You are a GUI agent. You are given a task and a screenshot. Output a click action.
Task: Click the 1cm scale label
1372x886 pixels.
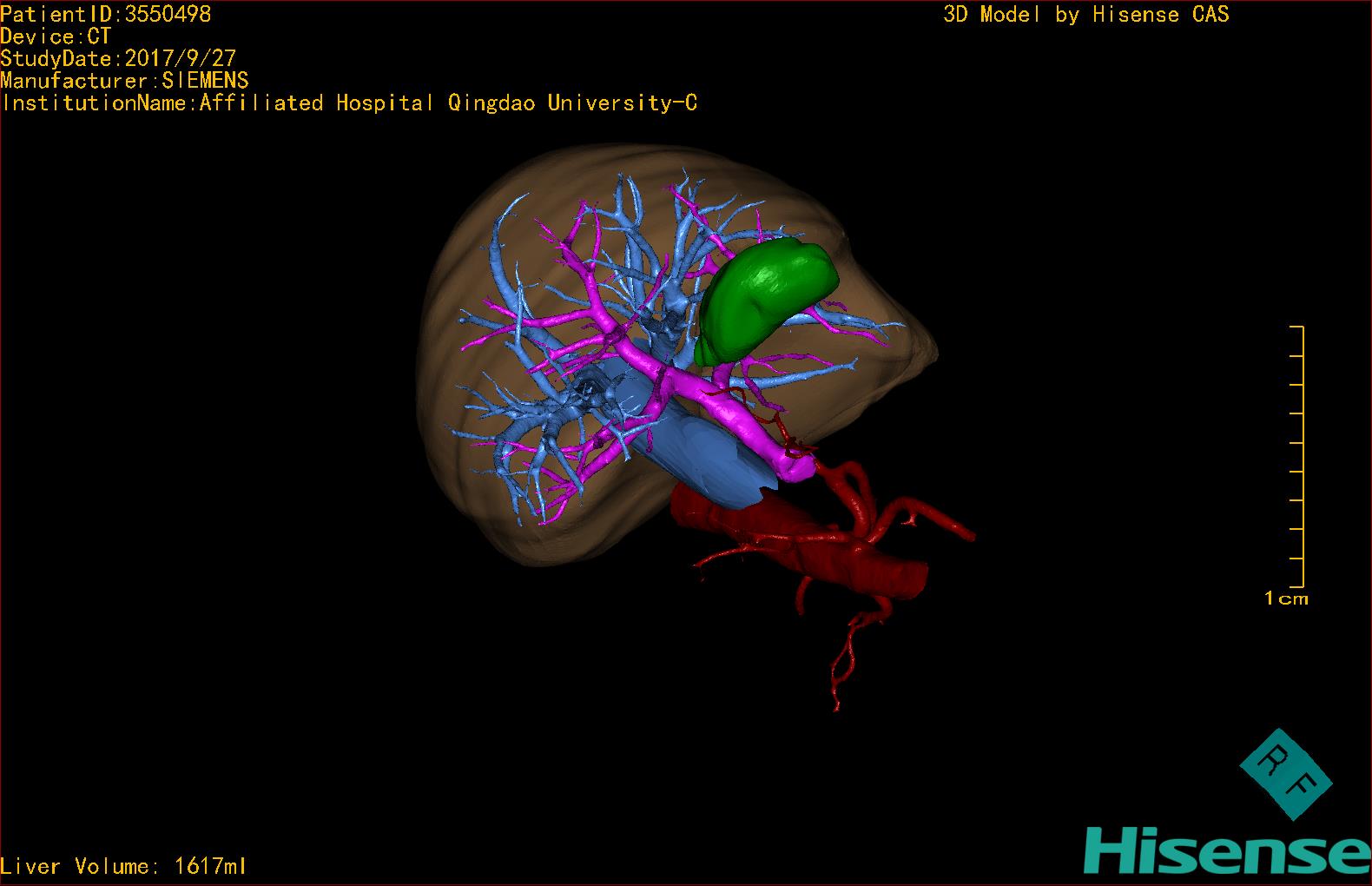[1286, 598]
